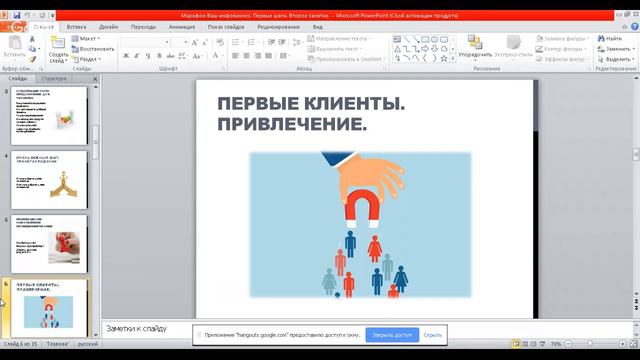Switch to Normal view in the status bar
This screenshot has height=360, width=640.
point(516,344)
